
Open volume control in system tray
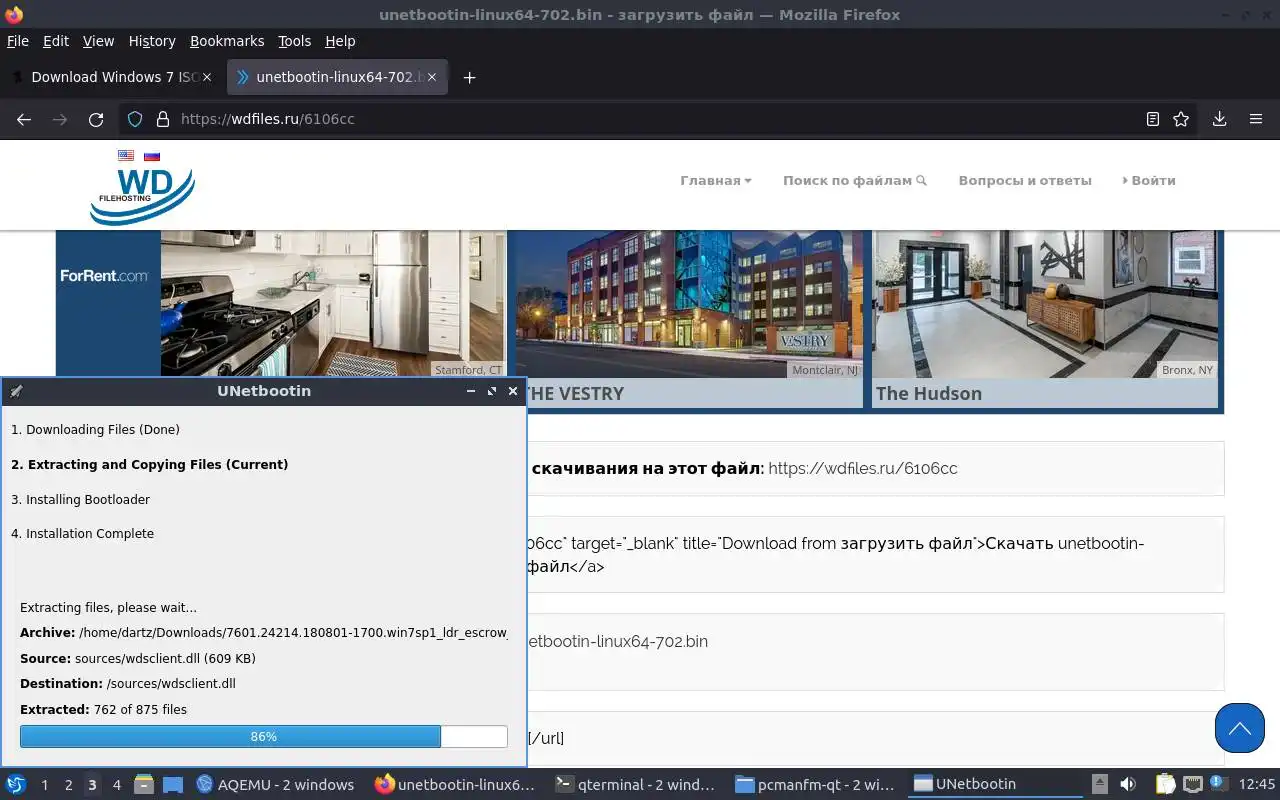pyautogui.click(x=1128, y=784)
